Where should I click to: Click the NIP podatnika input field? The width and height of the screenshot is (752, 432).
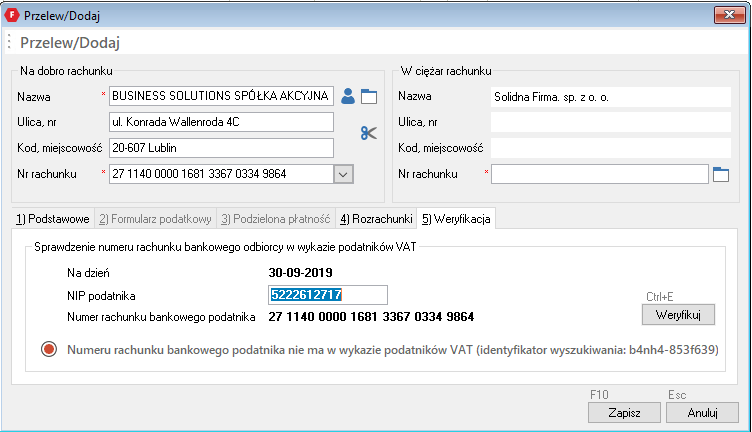coord(327,295)
